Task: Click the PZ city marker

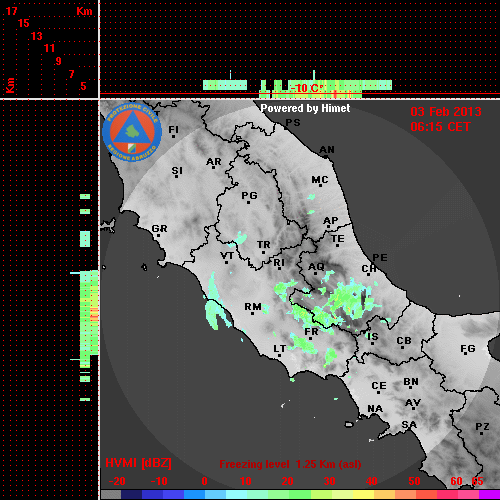Action: tap(482, 427)
